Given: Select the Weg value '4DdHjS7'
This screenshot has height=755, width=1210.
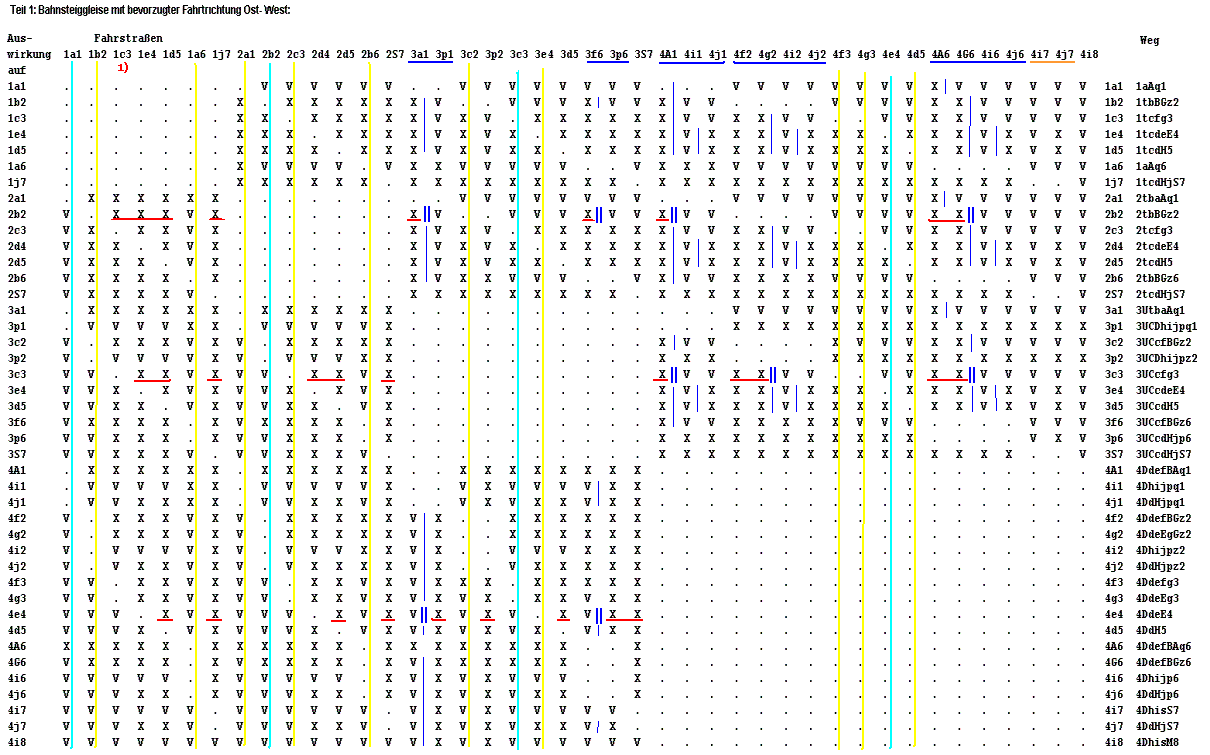Looking at the screenshot, I should [x=1157, y=727].
